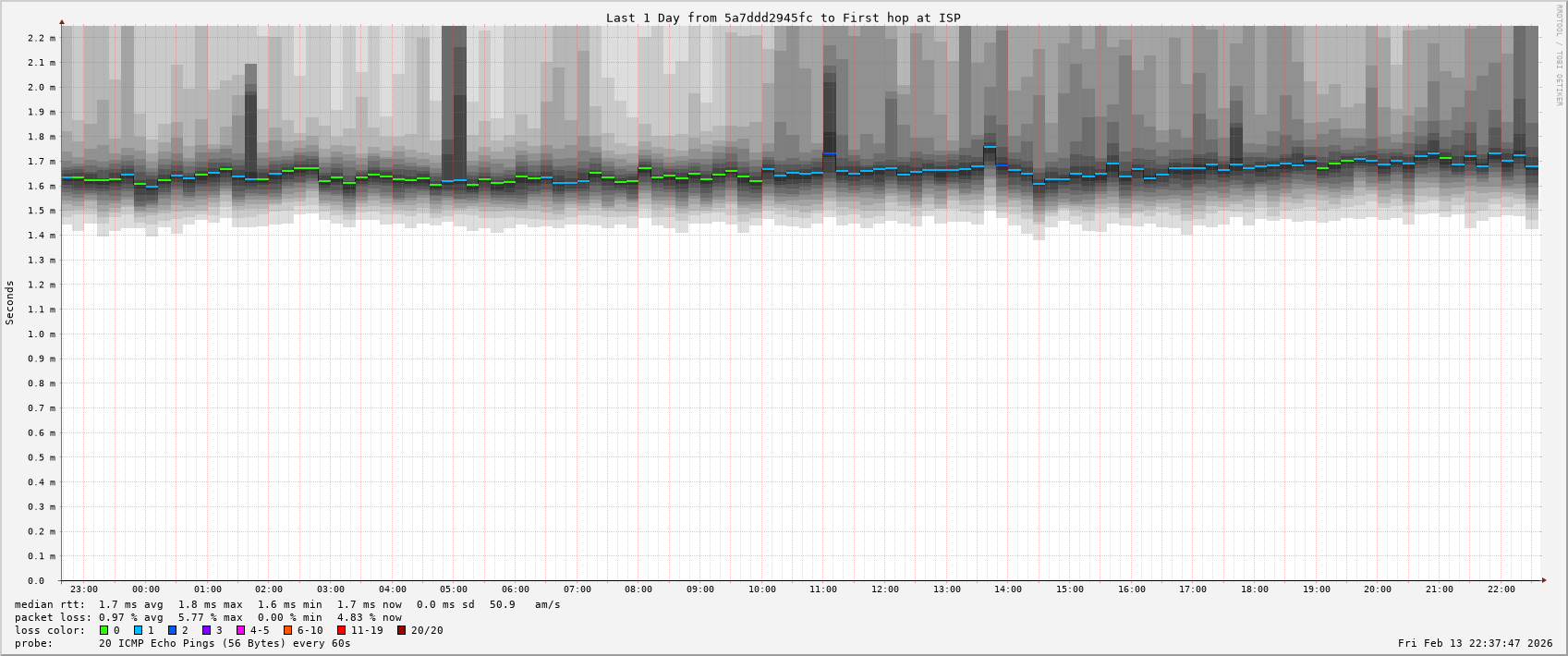Click the dark red 20/20 loss swatch
The image size is (1568, 656).
(401, 630)
